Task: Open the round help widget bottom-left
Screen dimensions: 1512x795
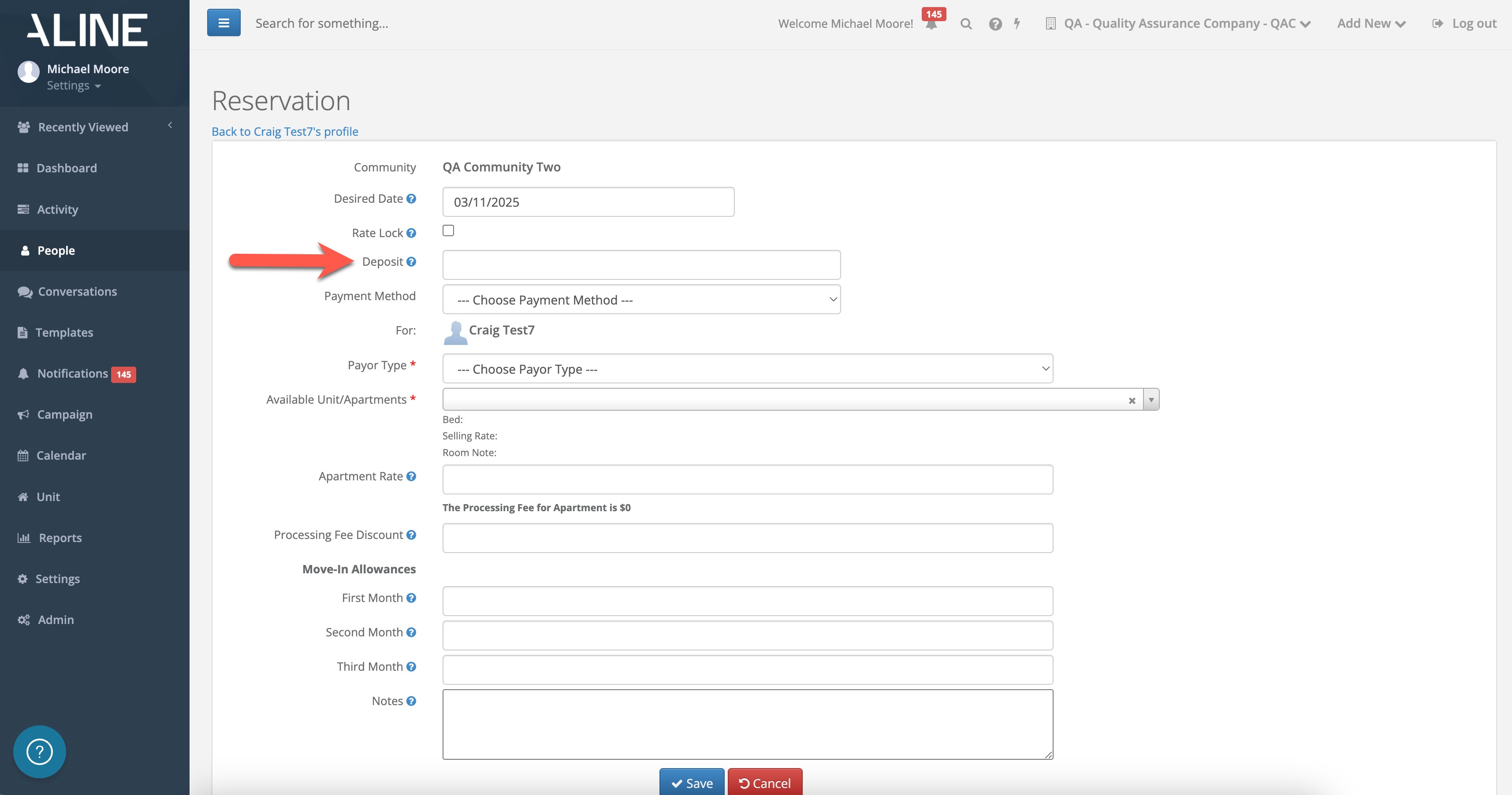Action: point(40,751)
